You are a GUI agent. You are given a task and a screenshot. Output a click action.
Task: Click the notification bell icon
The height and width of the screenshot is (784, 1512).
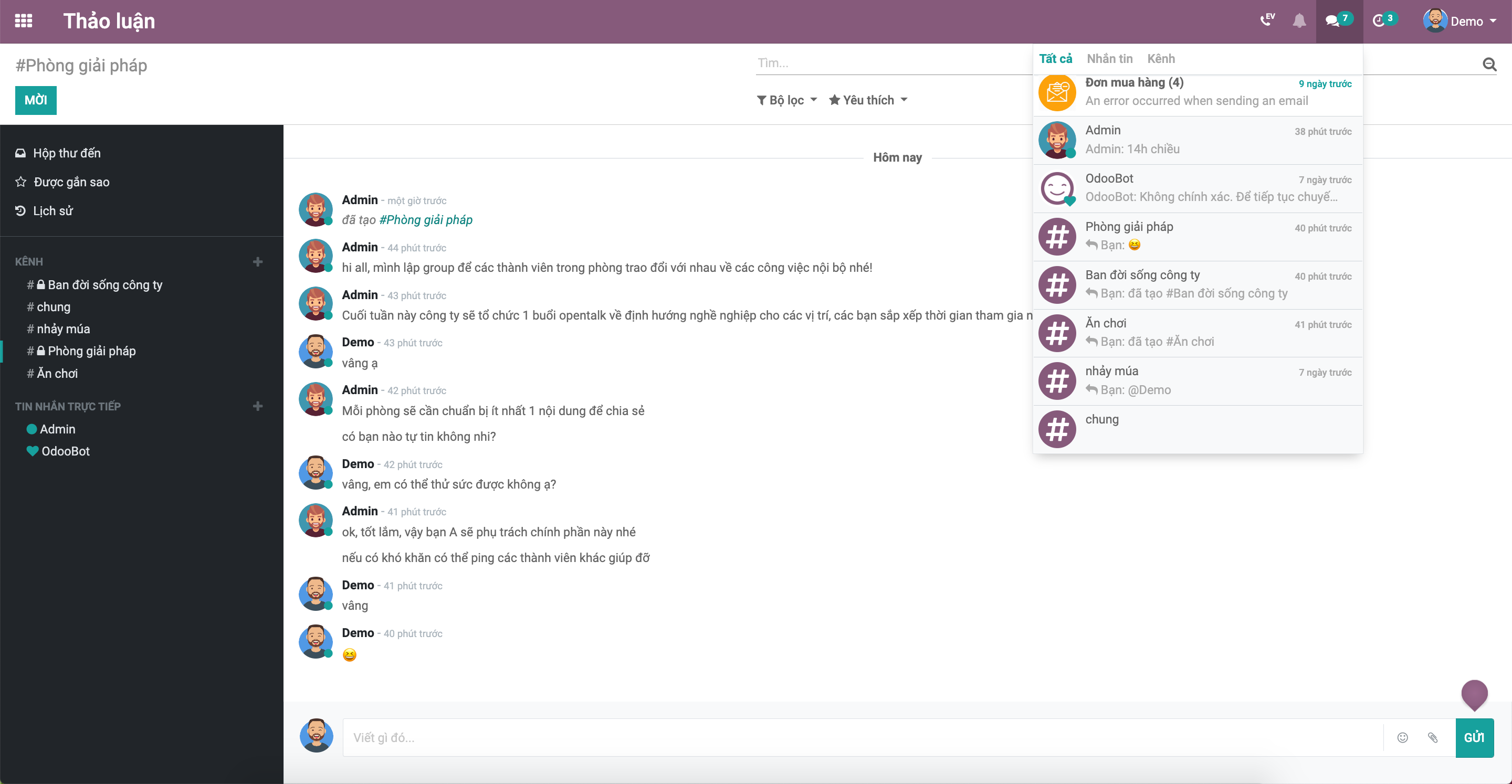[x=1299, y=21]
